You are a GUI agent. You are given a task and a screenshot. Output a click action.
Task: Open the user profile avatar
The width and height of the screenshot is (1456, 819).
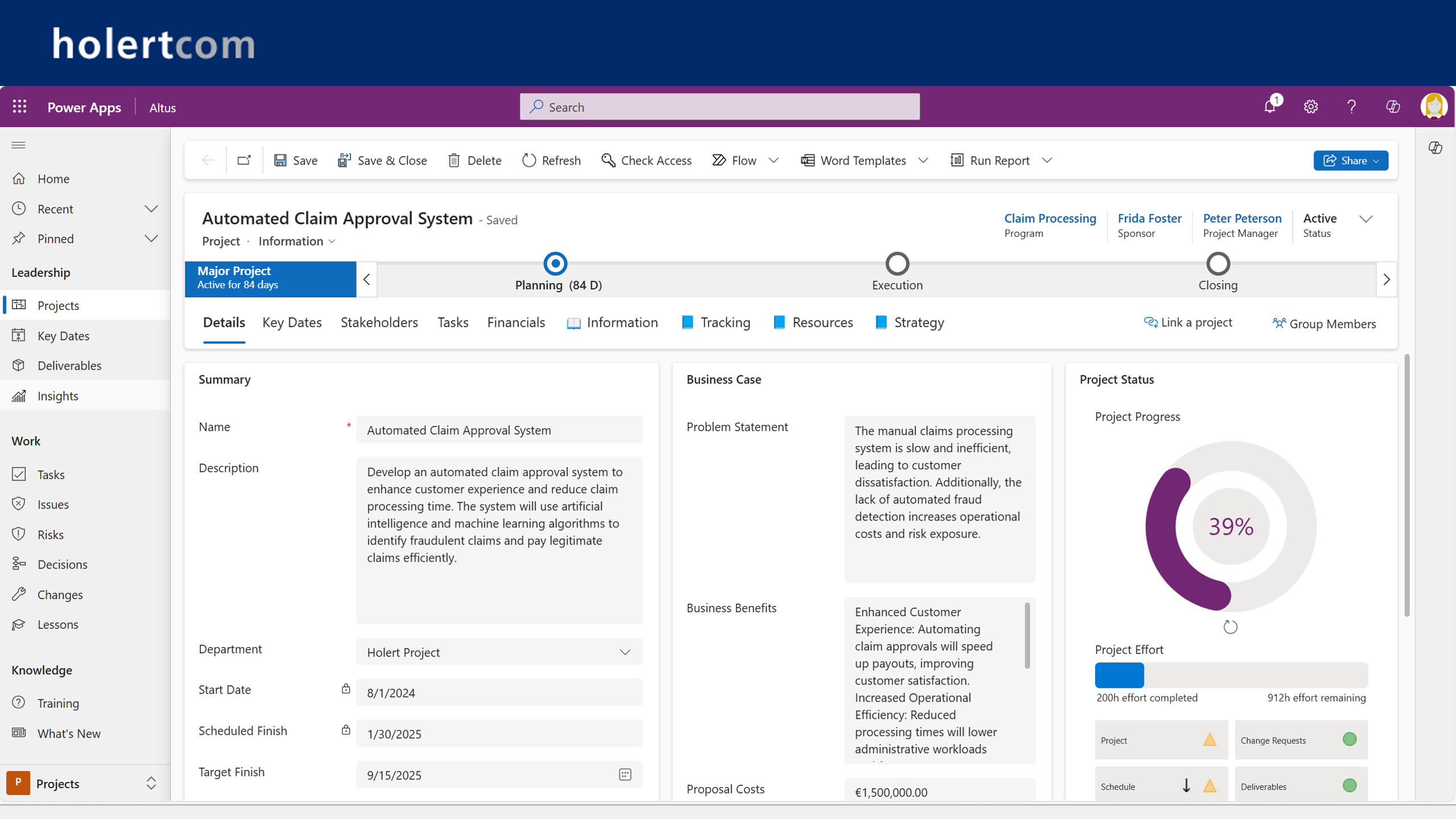click(x=1434, y=107)
